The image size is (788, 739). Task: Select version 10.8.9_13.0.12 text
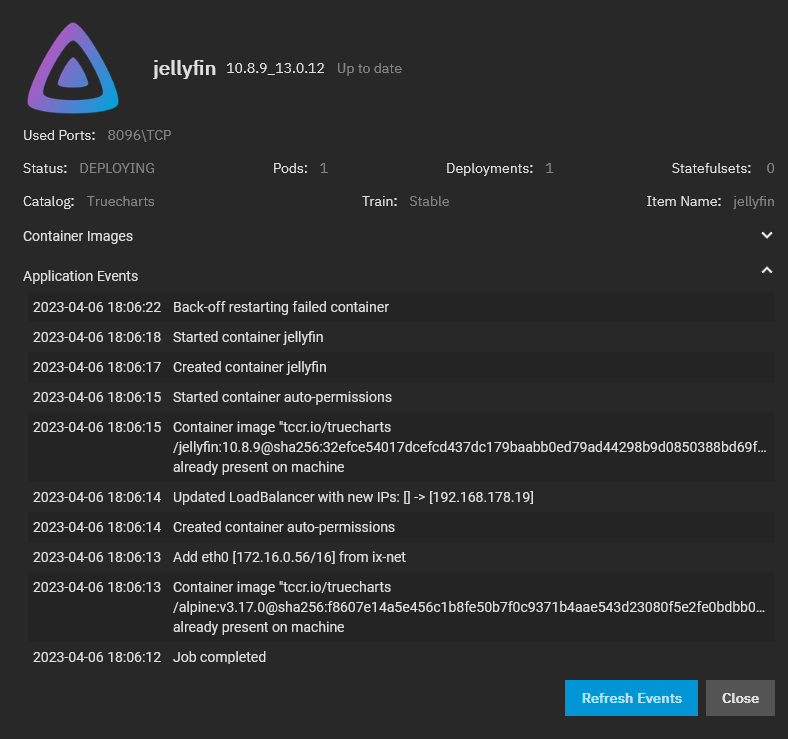(275, 68)
